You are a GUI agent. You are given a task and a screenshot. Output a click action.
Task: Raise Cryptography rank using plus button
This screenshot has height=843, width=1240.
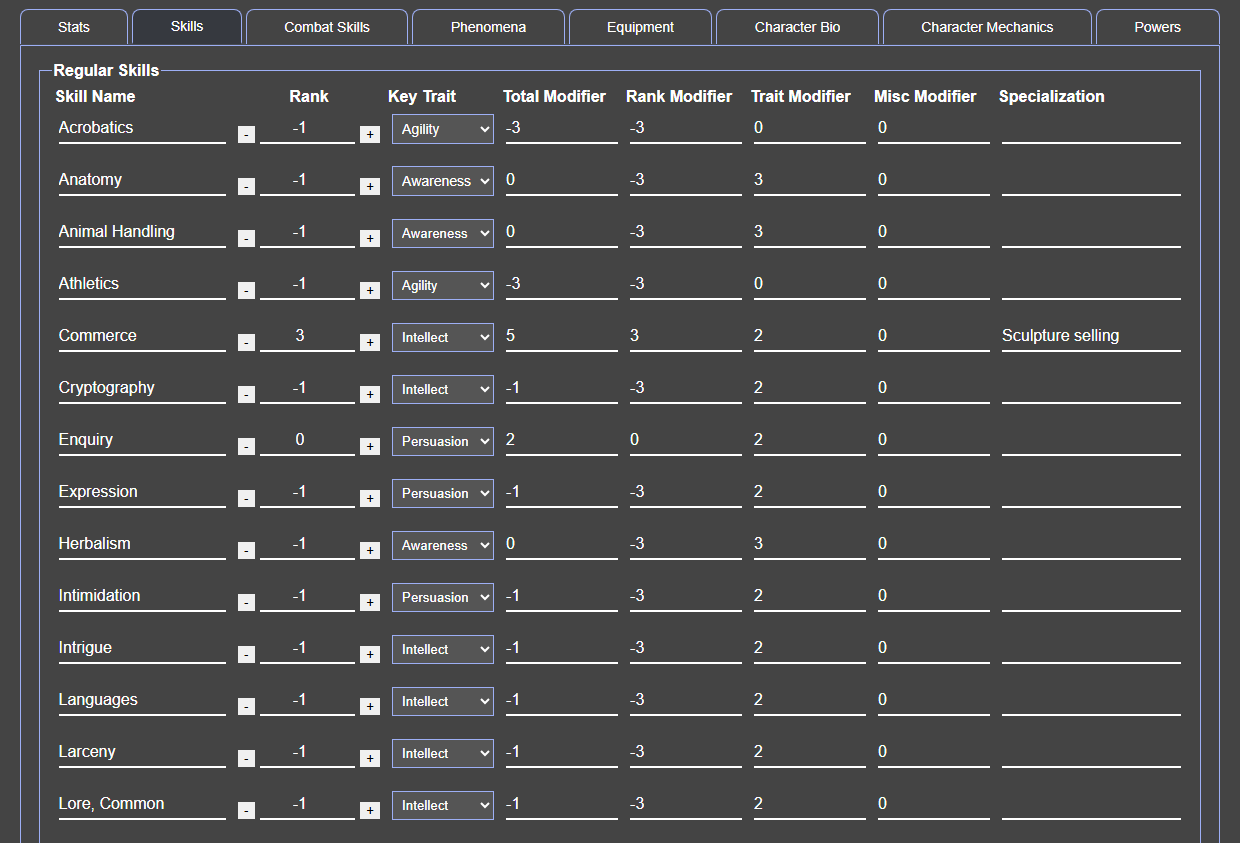tap(370, 394)
